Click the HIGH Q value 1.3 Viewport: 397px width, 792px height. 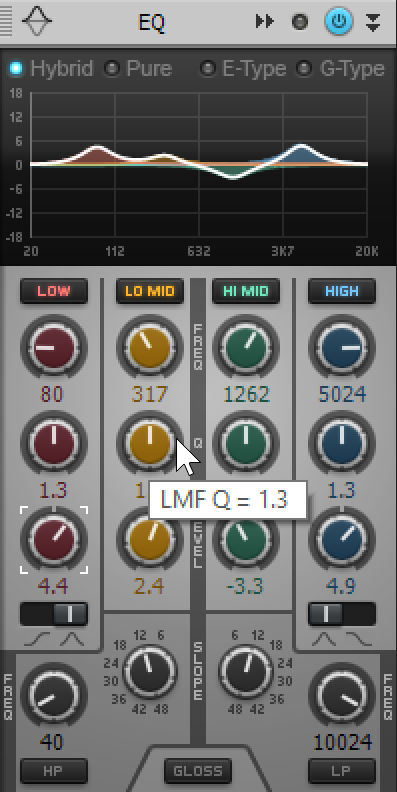coord(342,490)
